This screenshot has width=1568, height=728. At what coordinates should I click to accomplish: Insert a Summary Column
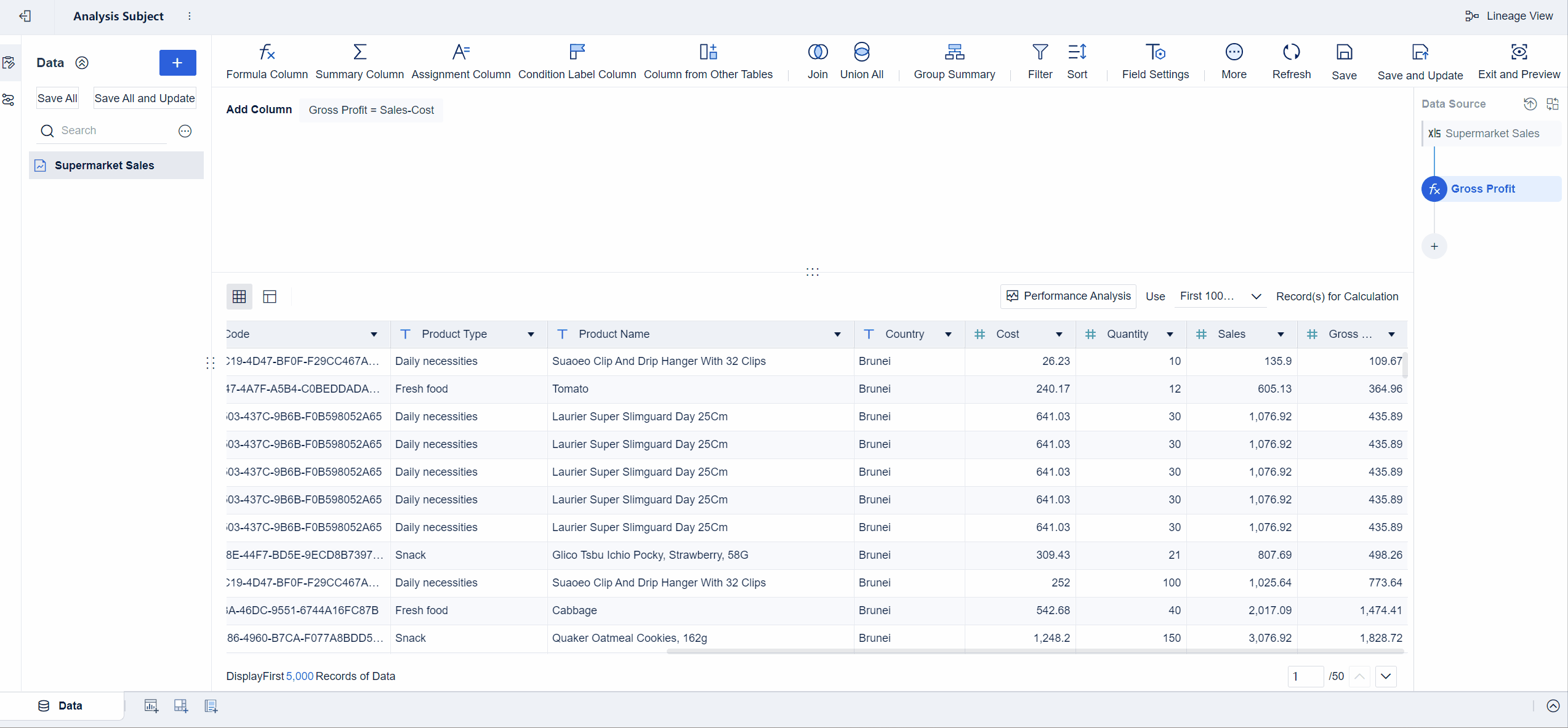(x=360, y=62)
